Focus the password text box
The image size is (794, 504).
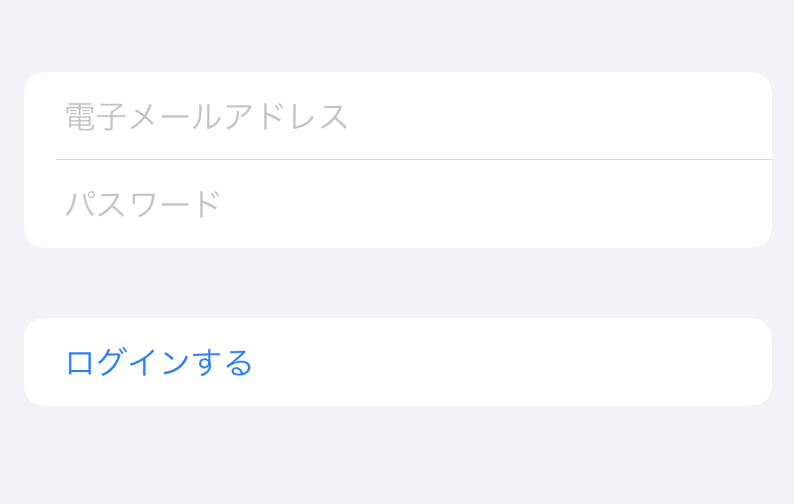click(398, 204)
